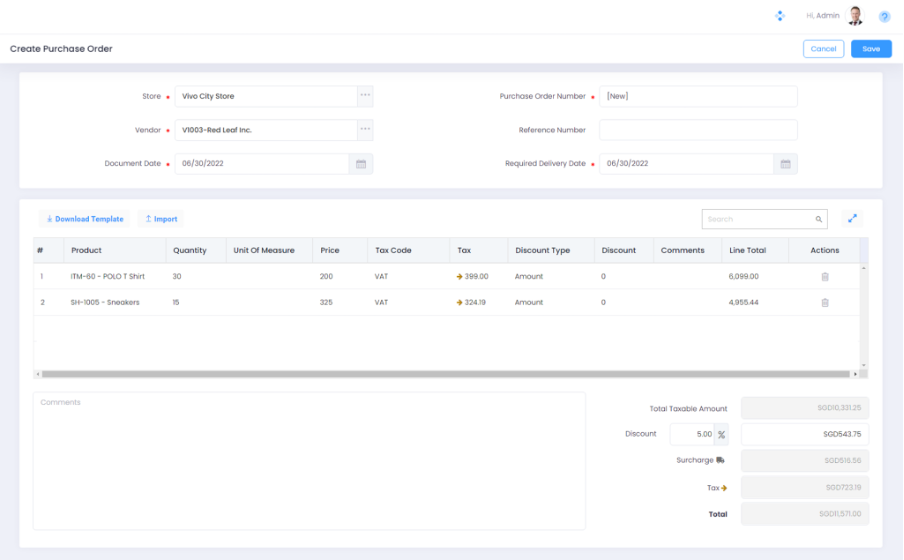
Task: Delete the POLO T Shirt line item
Action: (x=825, y=276)
